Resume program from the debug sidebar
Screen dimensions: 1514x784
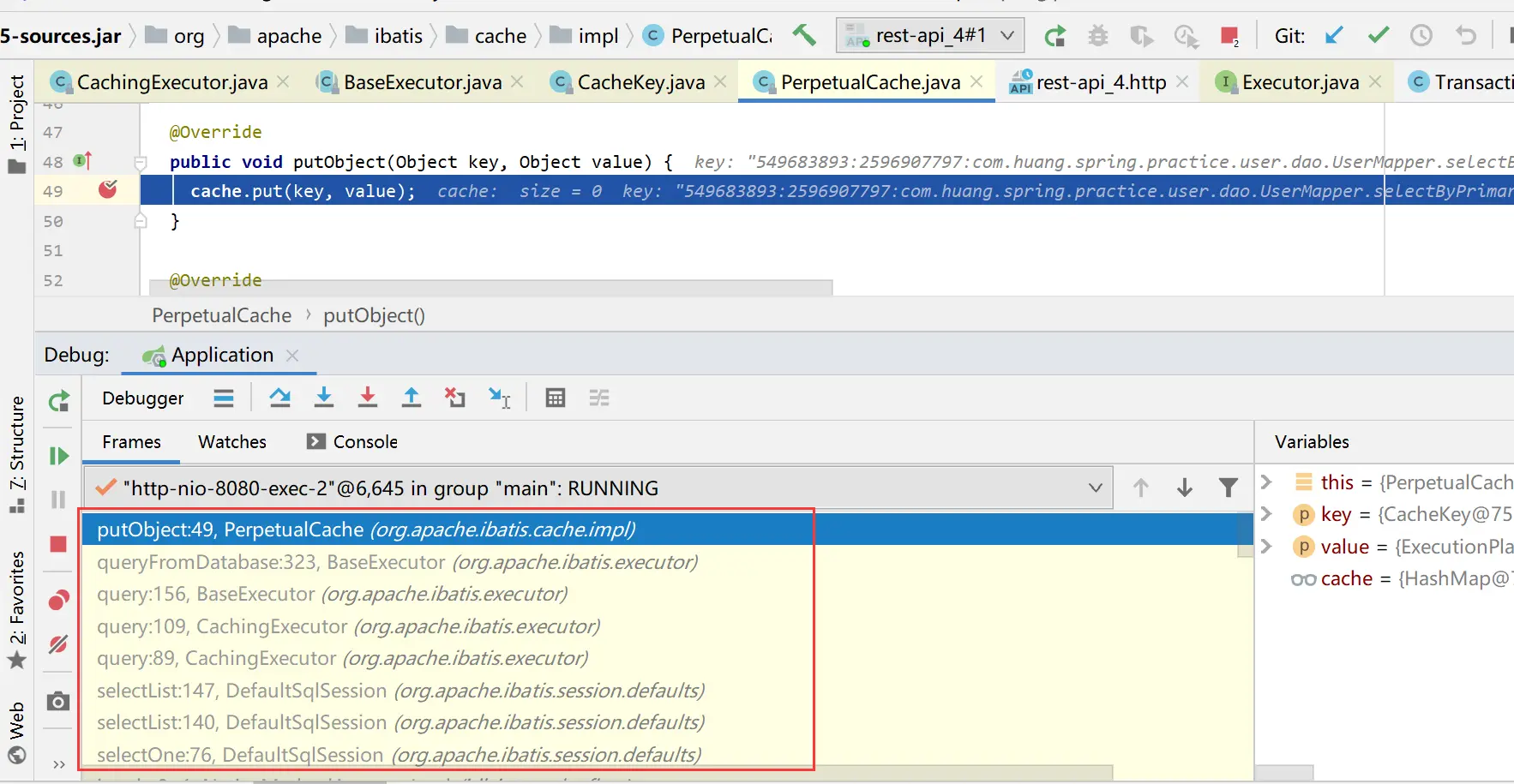[58, 456]
